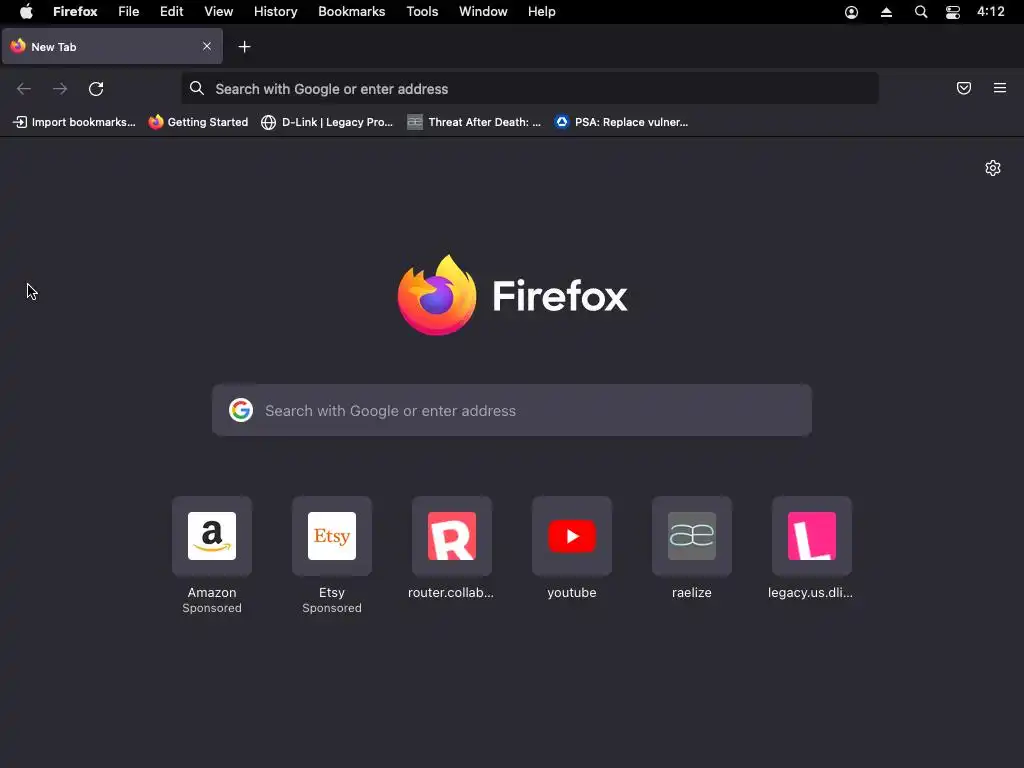Click the Google logo in search box
This screenshot has height=768, width=1024.
click(x=241, y=410)
